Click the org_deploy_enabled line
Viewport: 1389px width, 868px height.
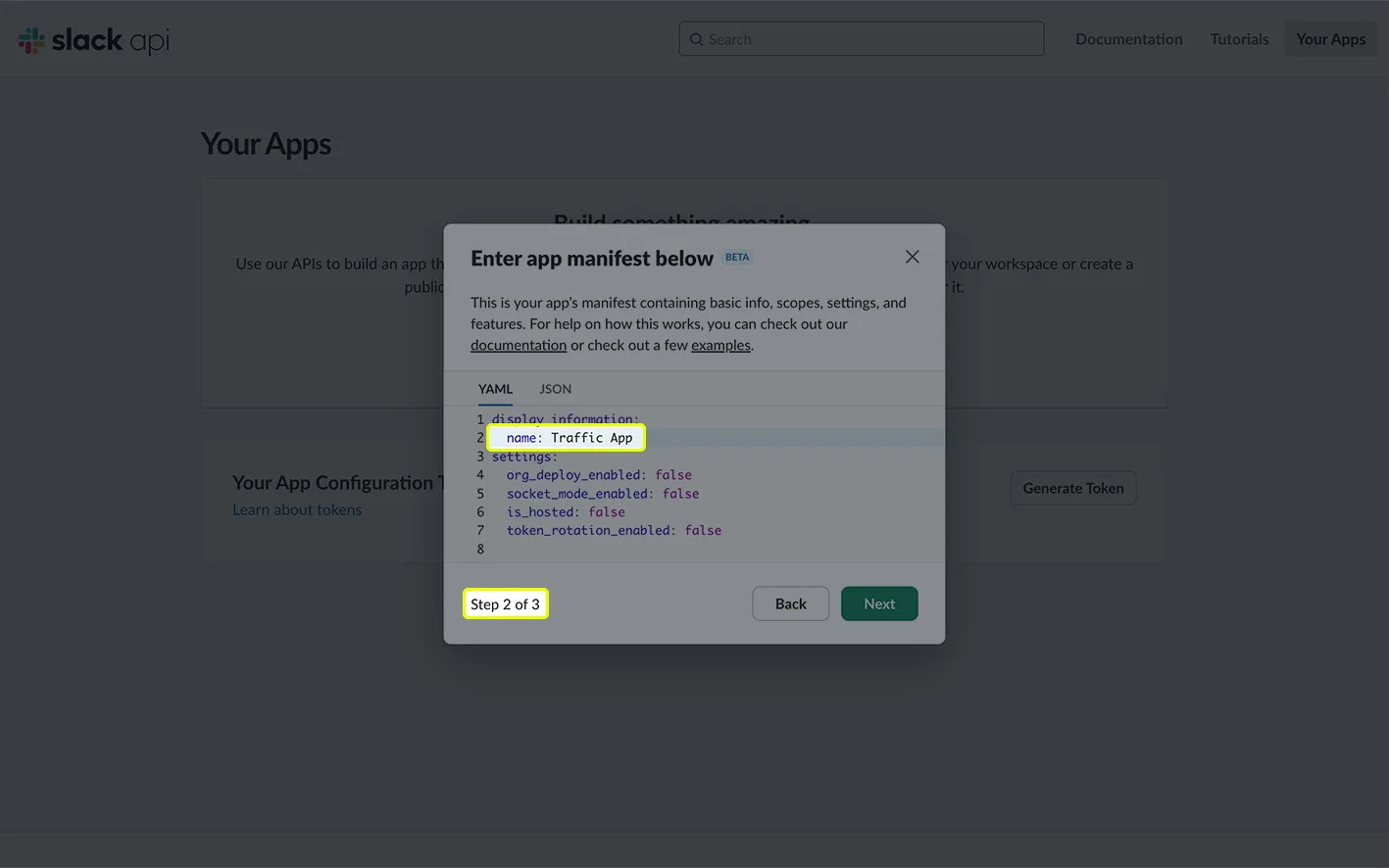coord(599,475)
